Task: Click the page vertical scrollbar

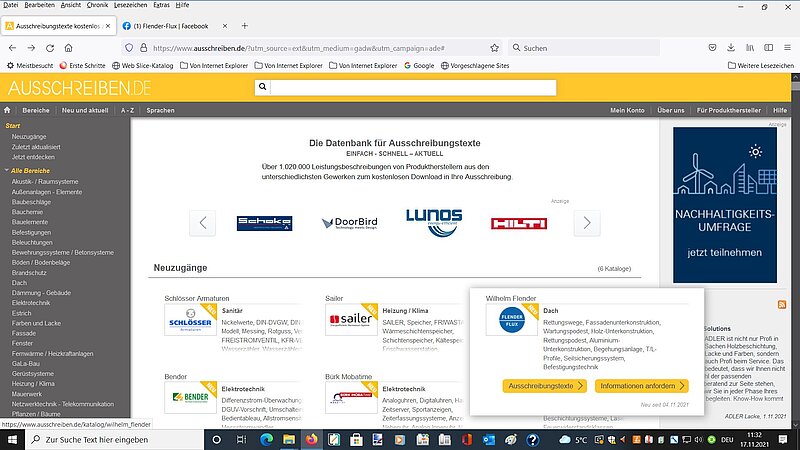Action: (x=795, y=251)
